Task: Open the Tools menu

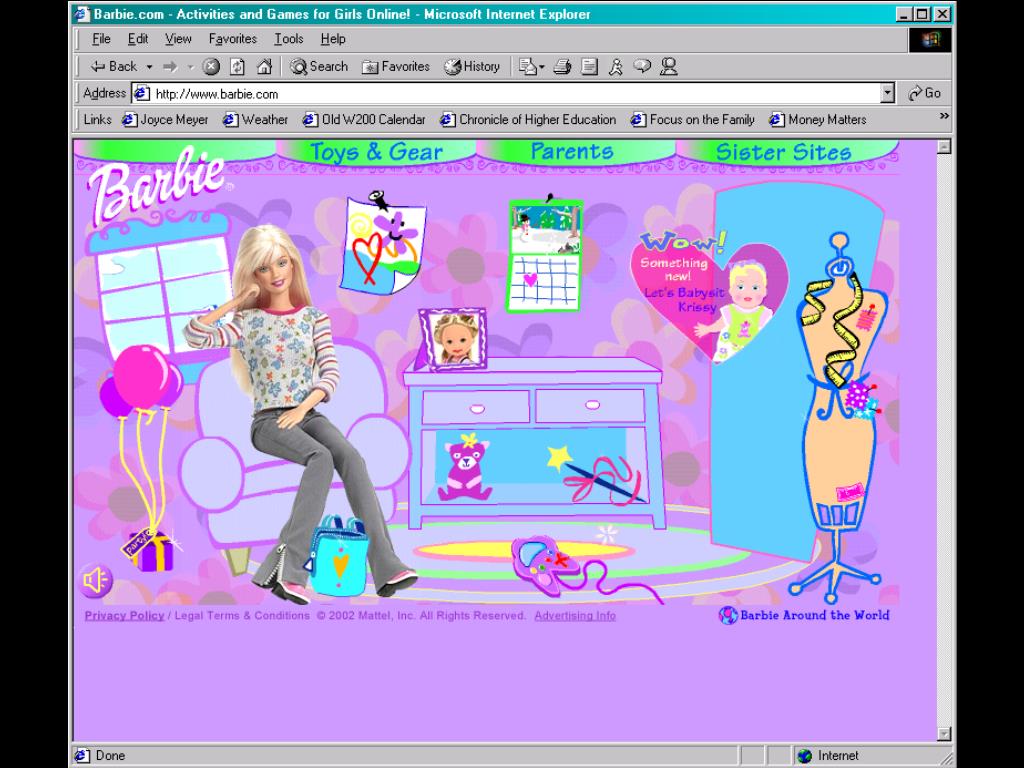Action: click(289, 39)
